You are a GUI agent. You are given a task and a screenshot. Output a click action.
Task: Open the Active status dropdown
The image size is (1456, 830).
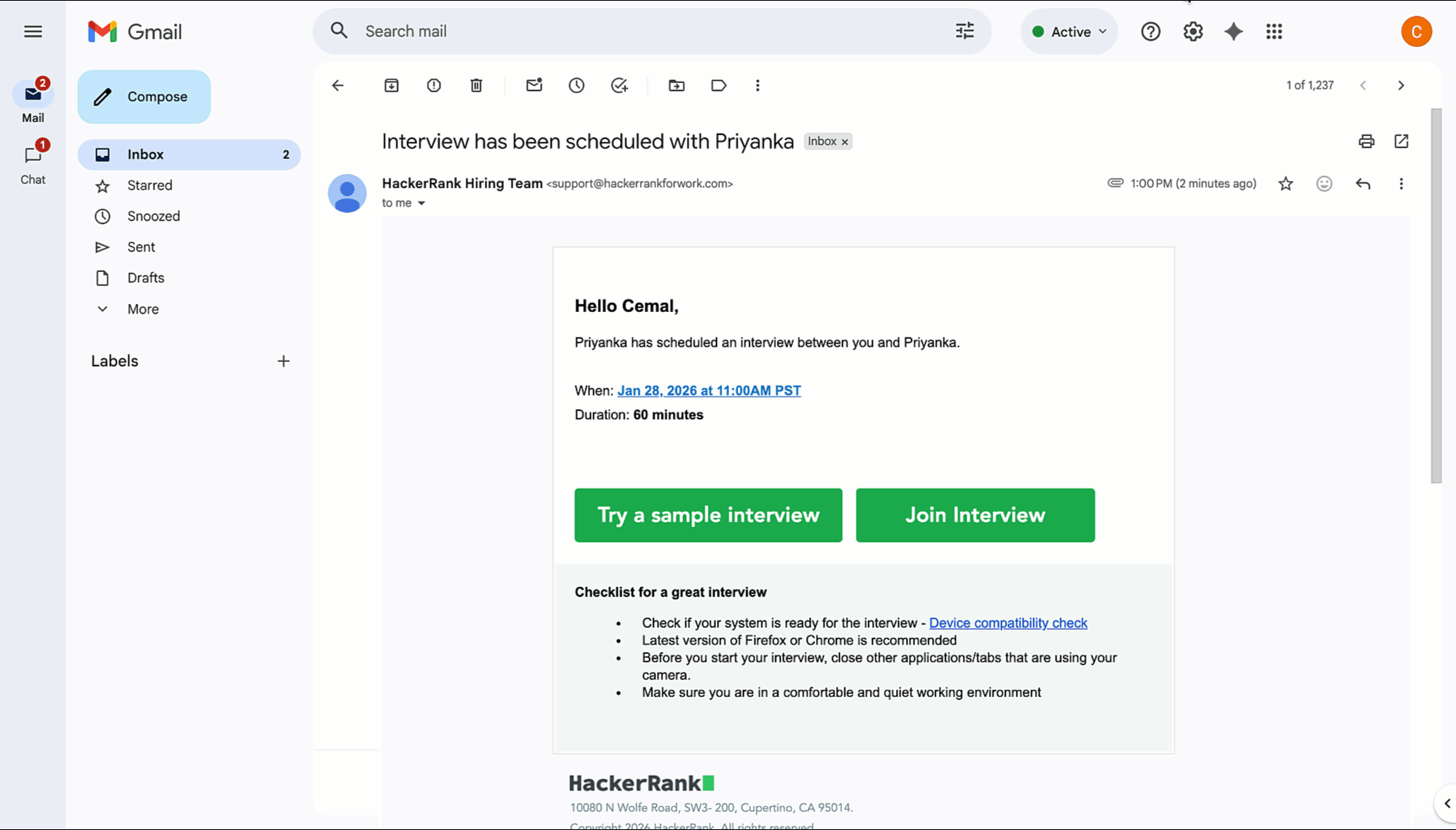pyautogui.click(x=1069, y=32)
